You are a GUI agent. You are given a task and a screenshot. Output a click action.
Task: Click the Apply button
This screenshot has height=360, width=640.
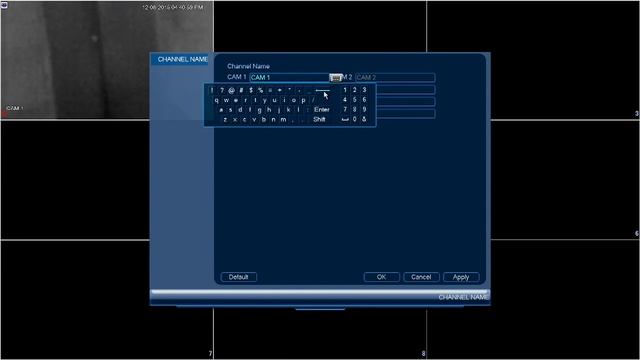(x=461, y=277)
